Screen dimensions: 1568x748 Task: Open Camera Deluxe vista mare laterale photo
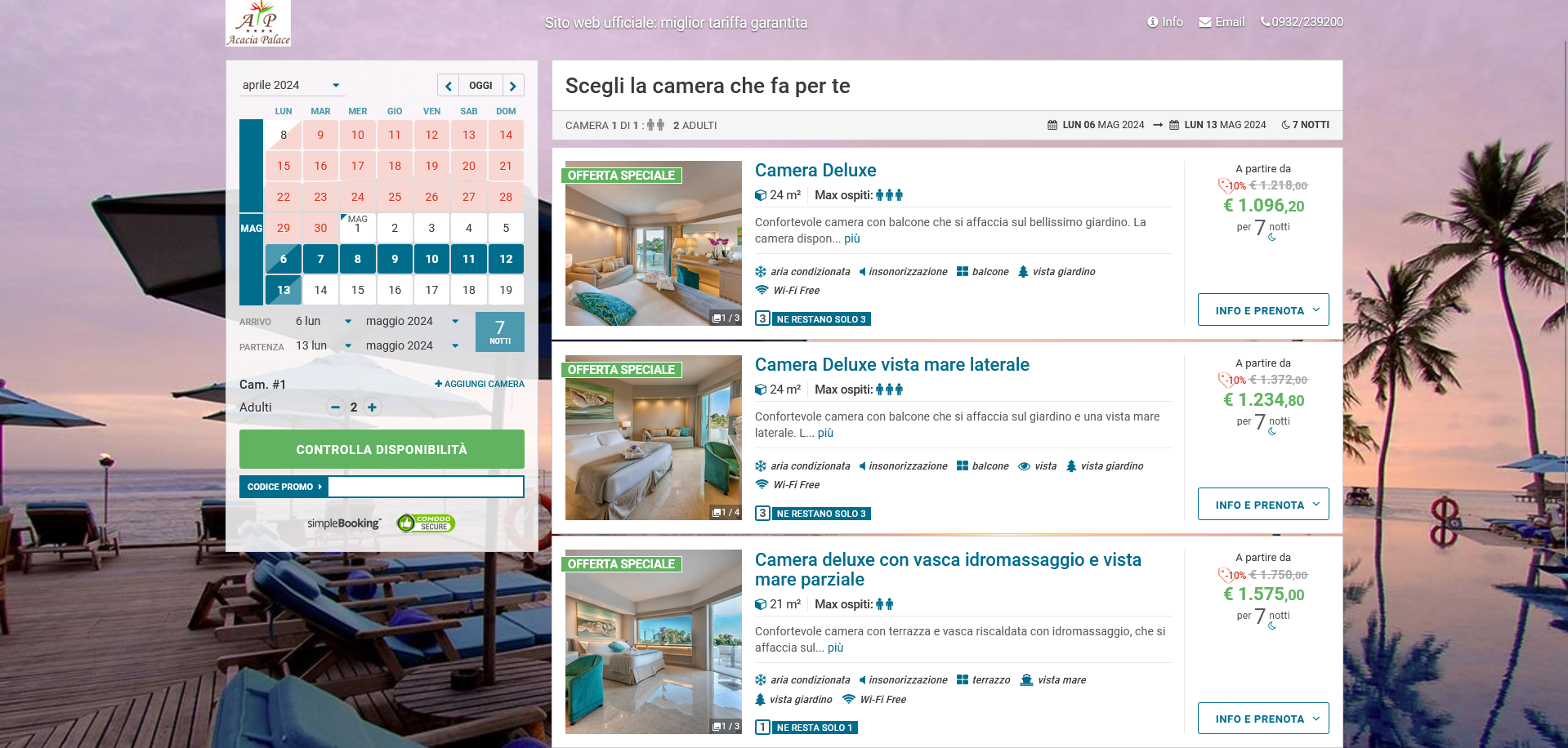tap(653, 438)
